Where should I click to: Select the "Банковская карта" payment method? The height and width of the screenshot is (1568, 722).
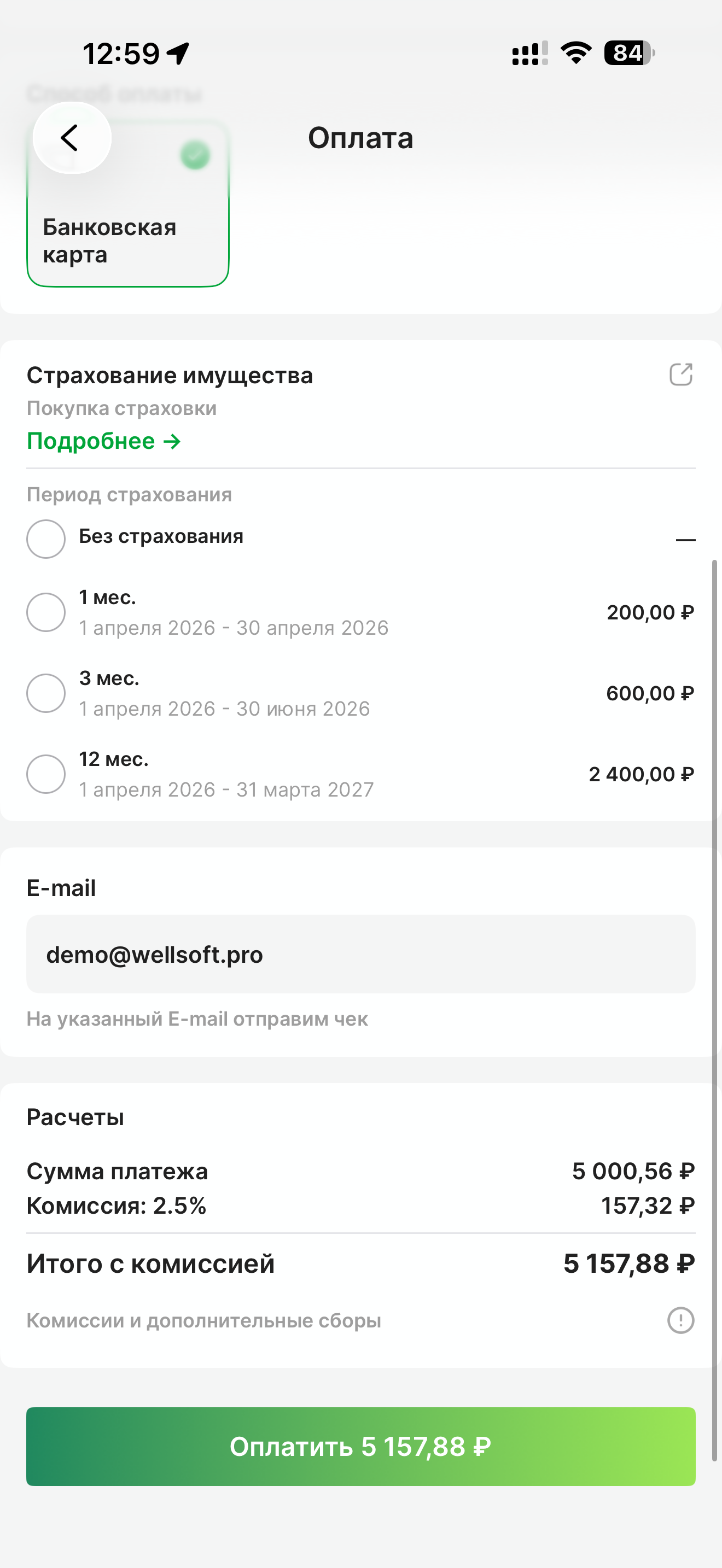[x=128, y=241]
